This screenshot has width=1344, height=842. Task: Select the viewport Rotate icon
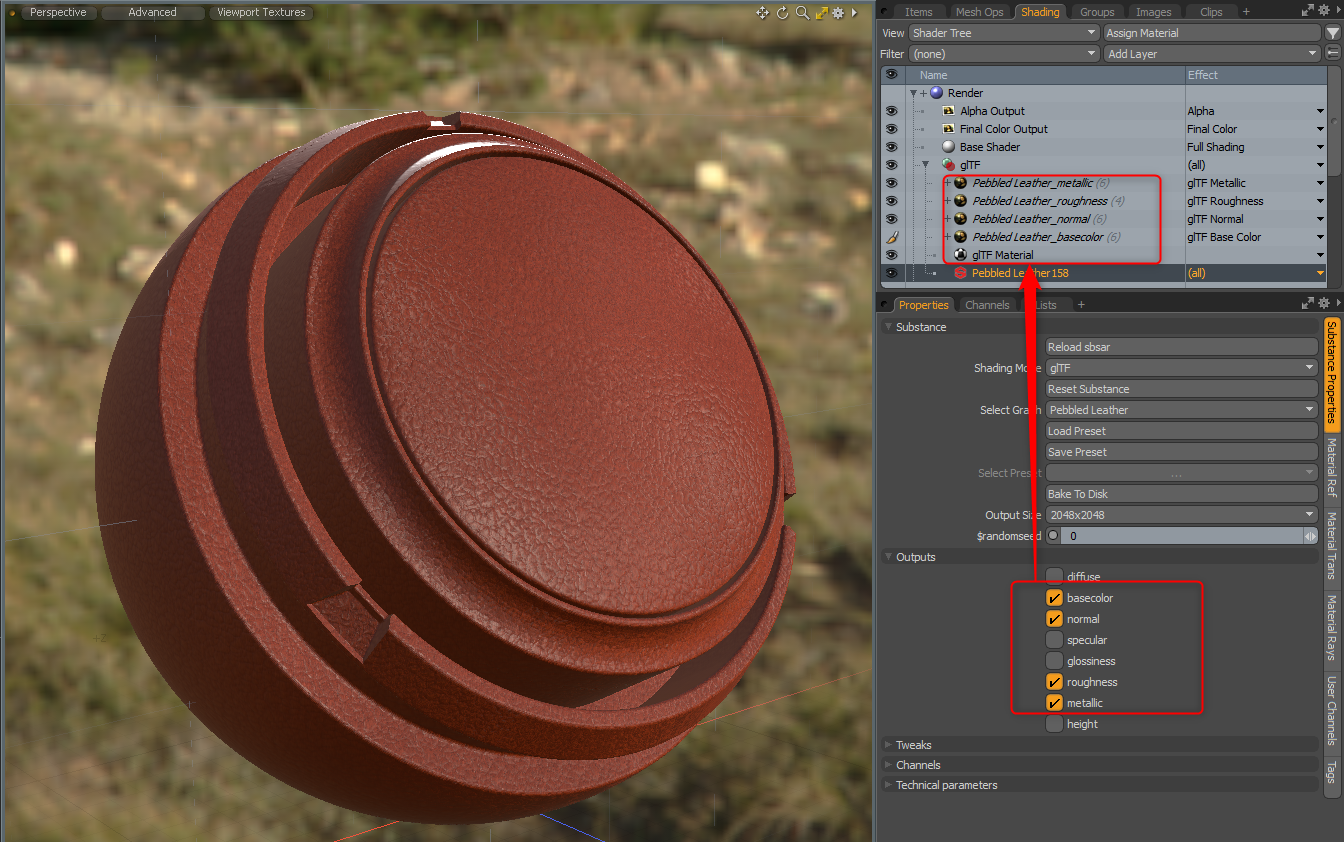782,13
